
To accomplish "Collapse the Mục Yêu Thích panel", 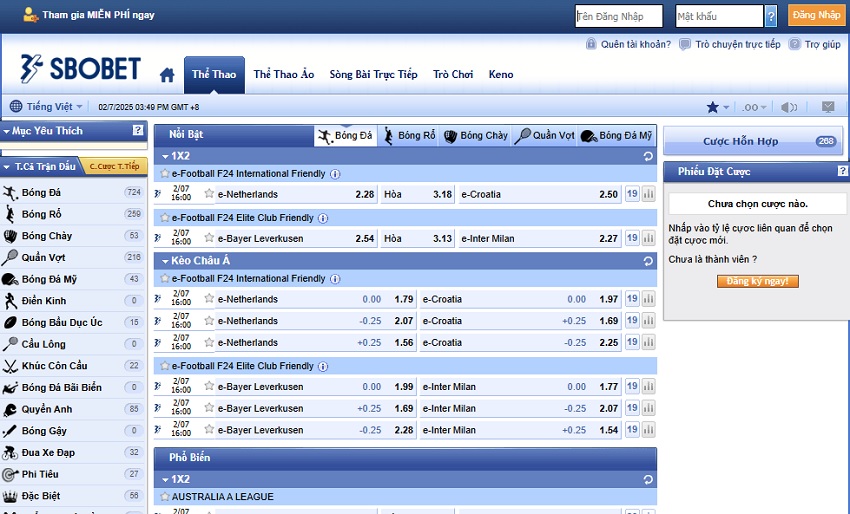I will 7,131.
